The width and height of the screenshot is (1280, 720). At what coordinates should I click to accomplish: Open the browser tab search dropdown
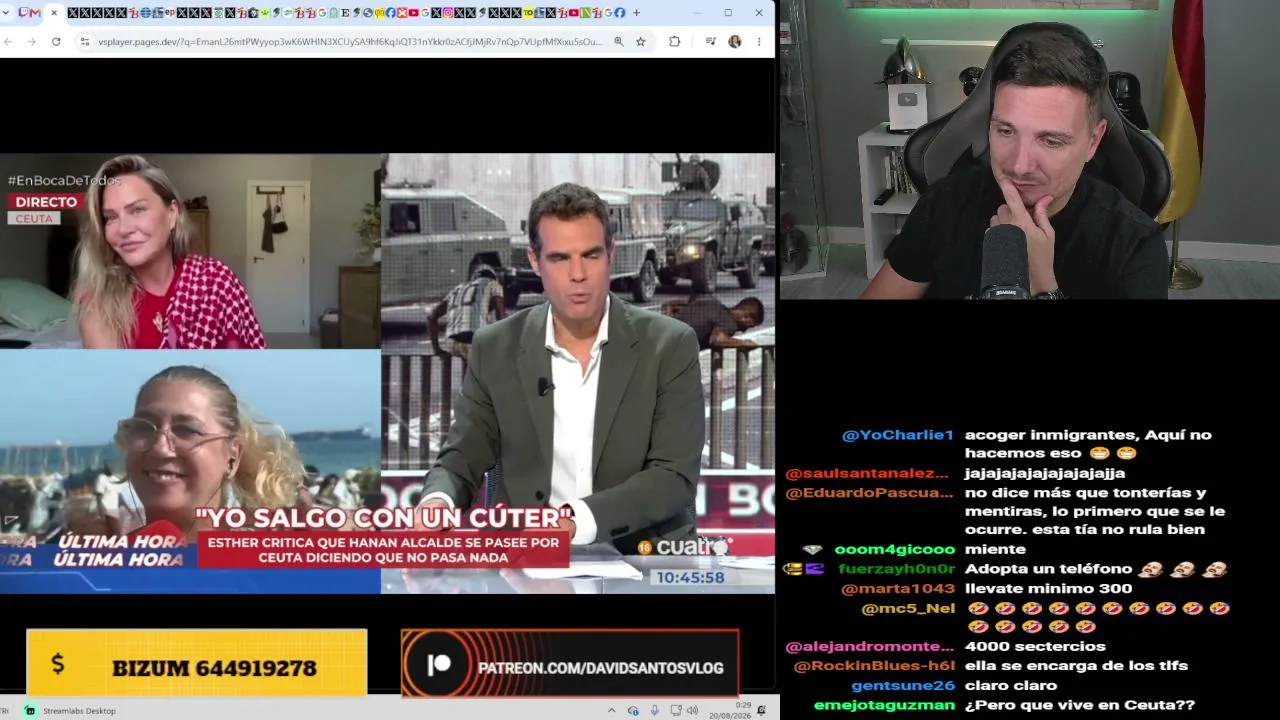tap(8, 13)
